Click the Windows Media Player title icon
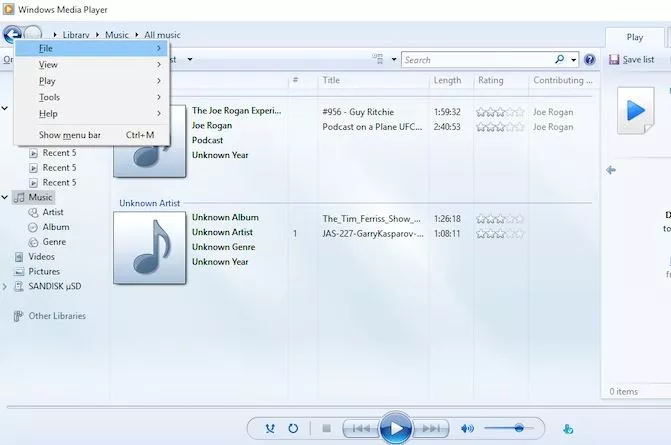Image resolution: width=671 pixels, height=445 pixels. (x=8, y=9)
